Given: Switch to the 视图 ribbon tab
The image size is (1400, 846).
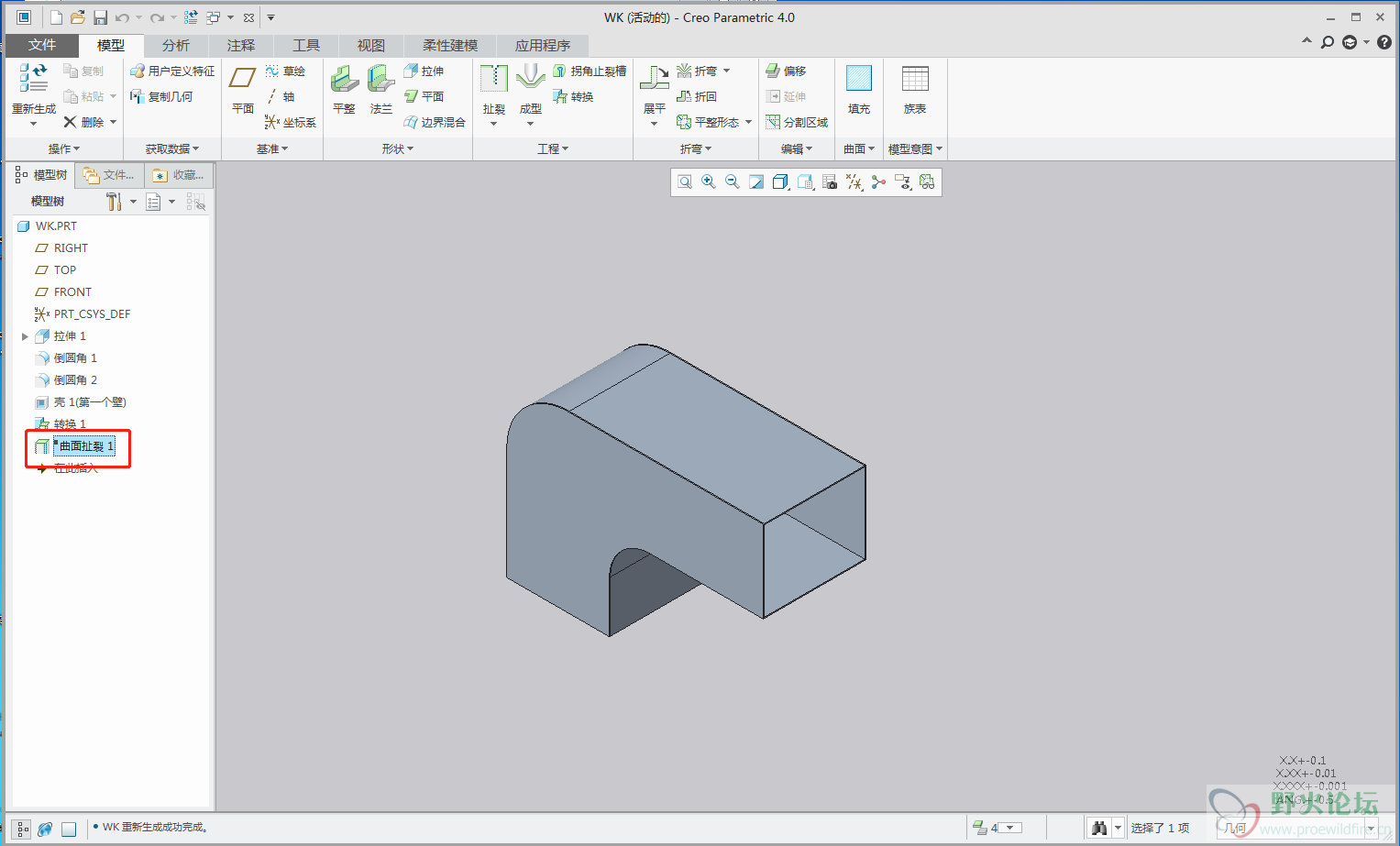Looking at the screenshot, I should (371, 45).
